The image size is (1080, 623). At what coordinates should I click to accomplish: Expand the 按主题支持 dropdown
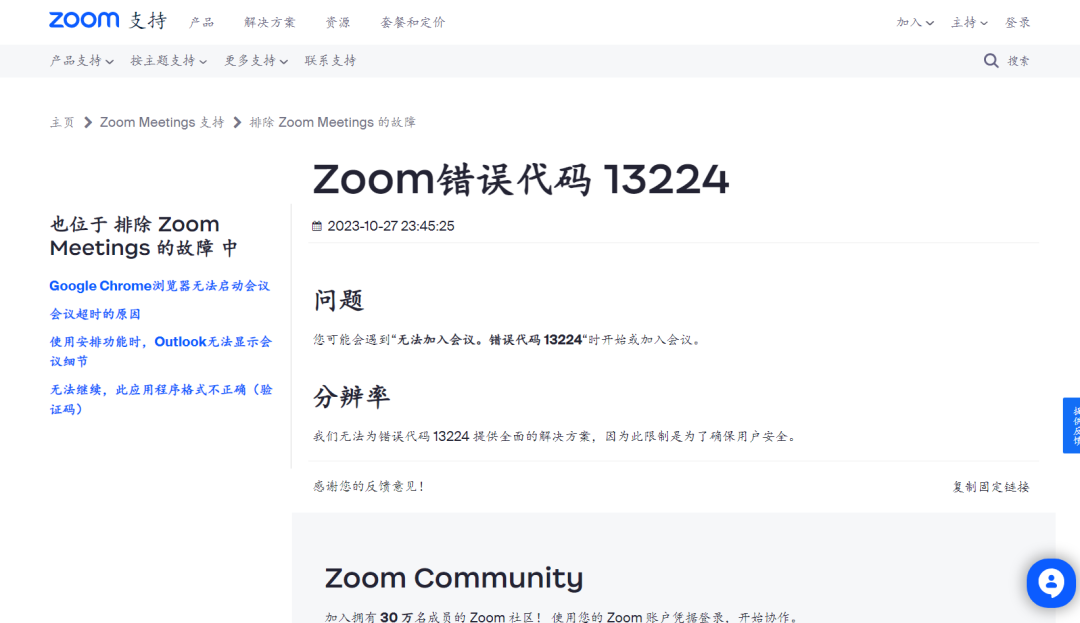pyautogui.click(x=169, y=61)
